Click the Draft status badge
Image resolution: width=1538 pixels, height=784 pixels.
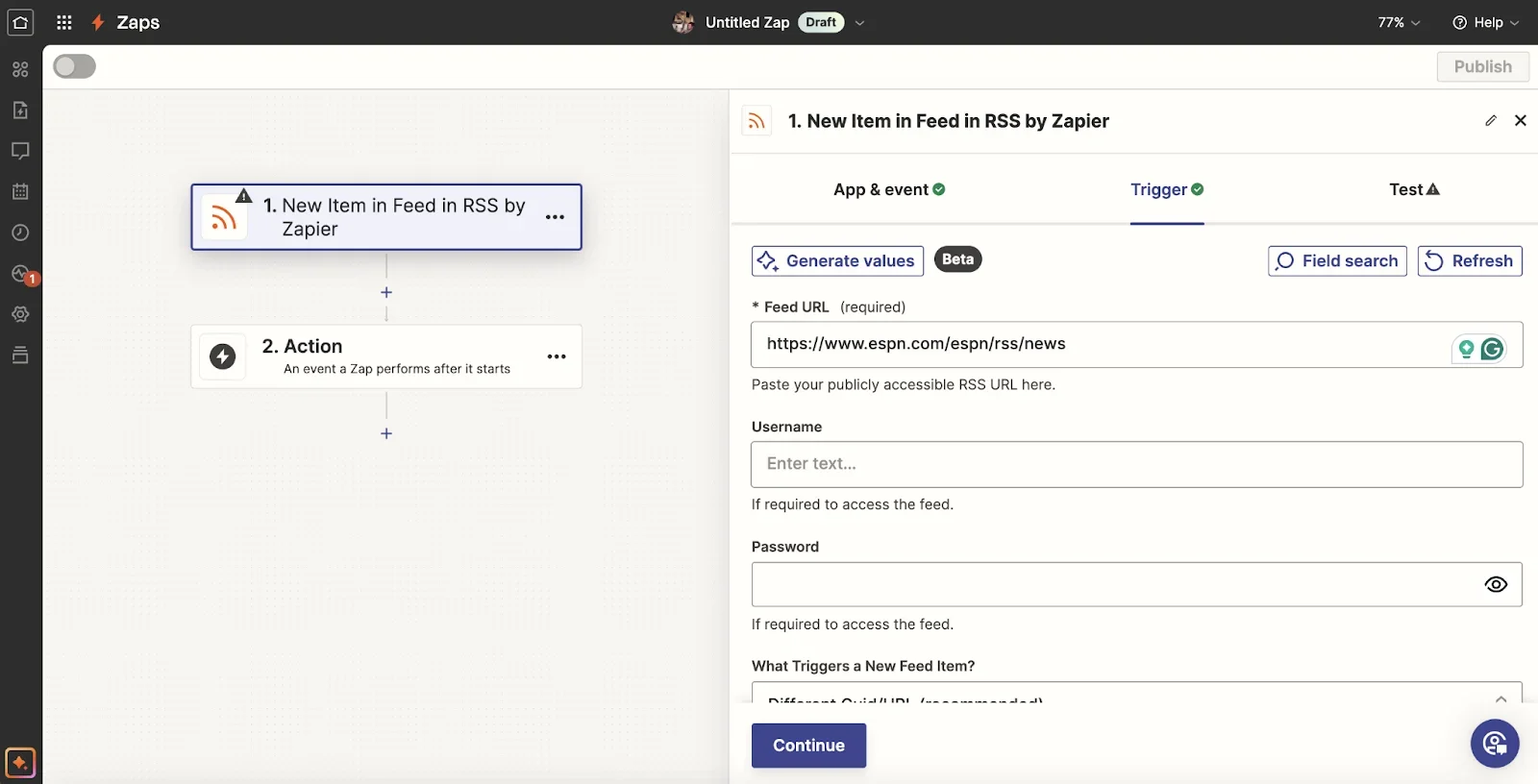click(x=821, y=22)
